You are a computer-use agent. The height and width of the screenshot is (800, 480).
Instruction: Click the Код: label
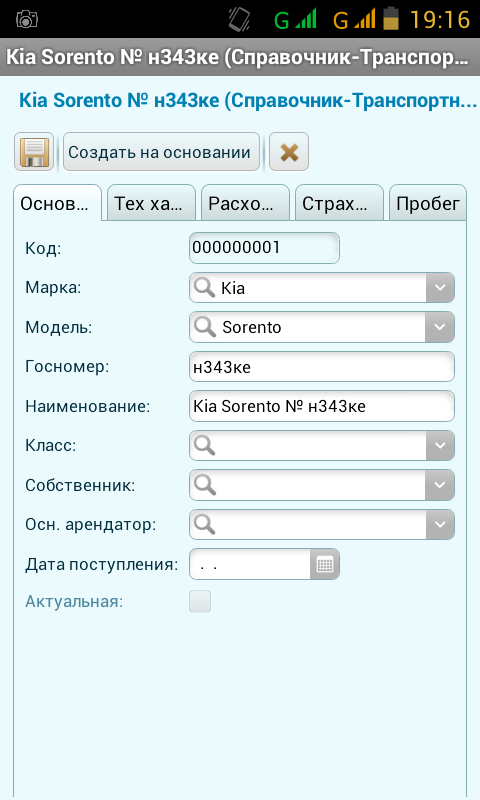tap(43, 248)
